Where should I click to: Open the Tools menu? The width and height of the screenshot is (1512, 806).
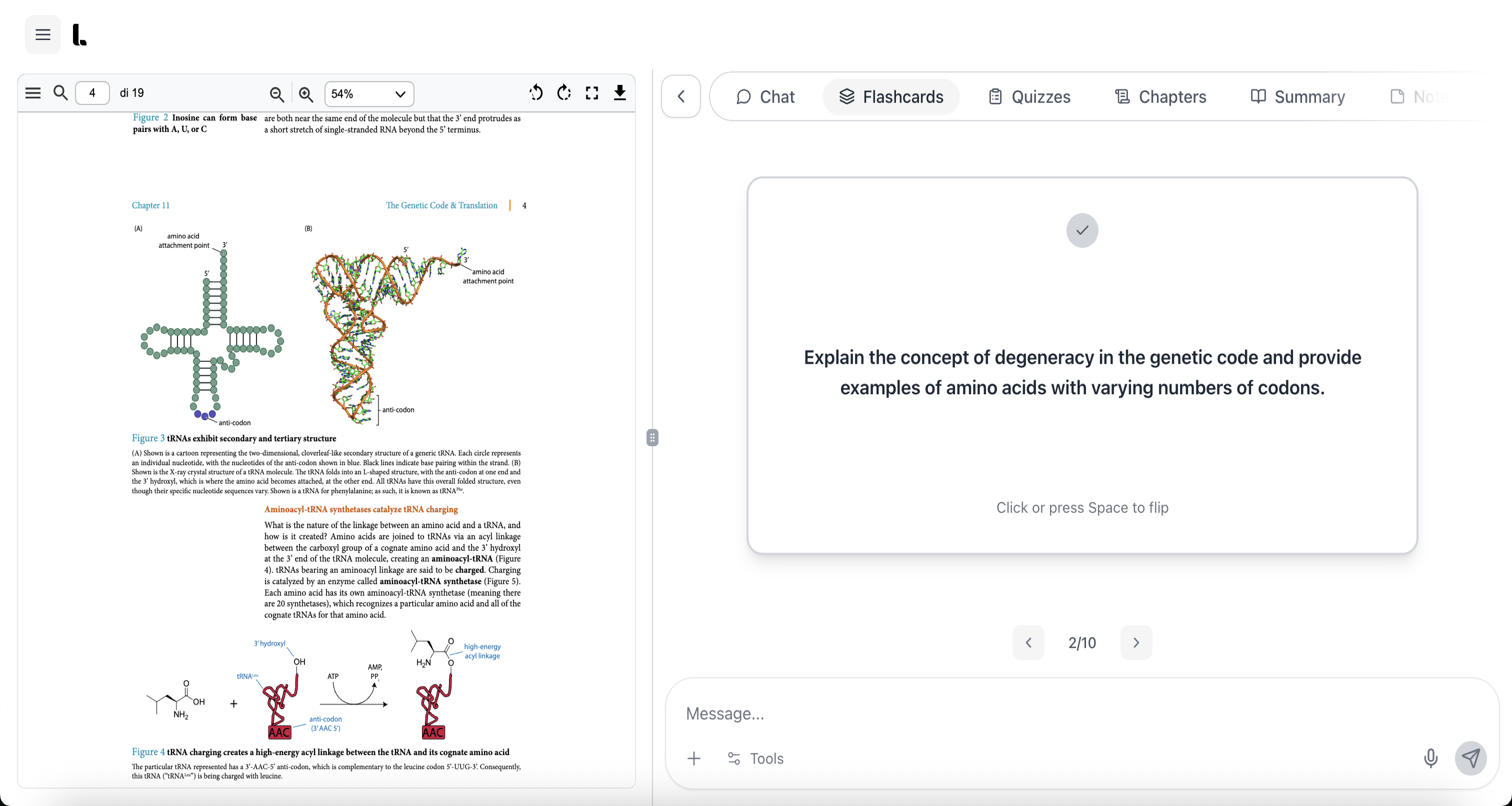pos(755,758)
